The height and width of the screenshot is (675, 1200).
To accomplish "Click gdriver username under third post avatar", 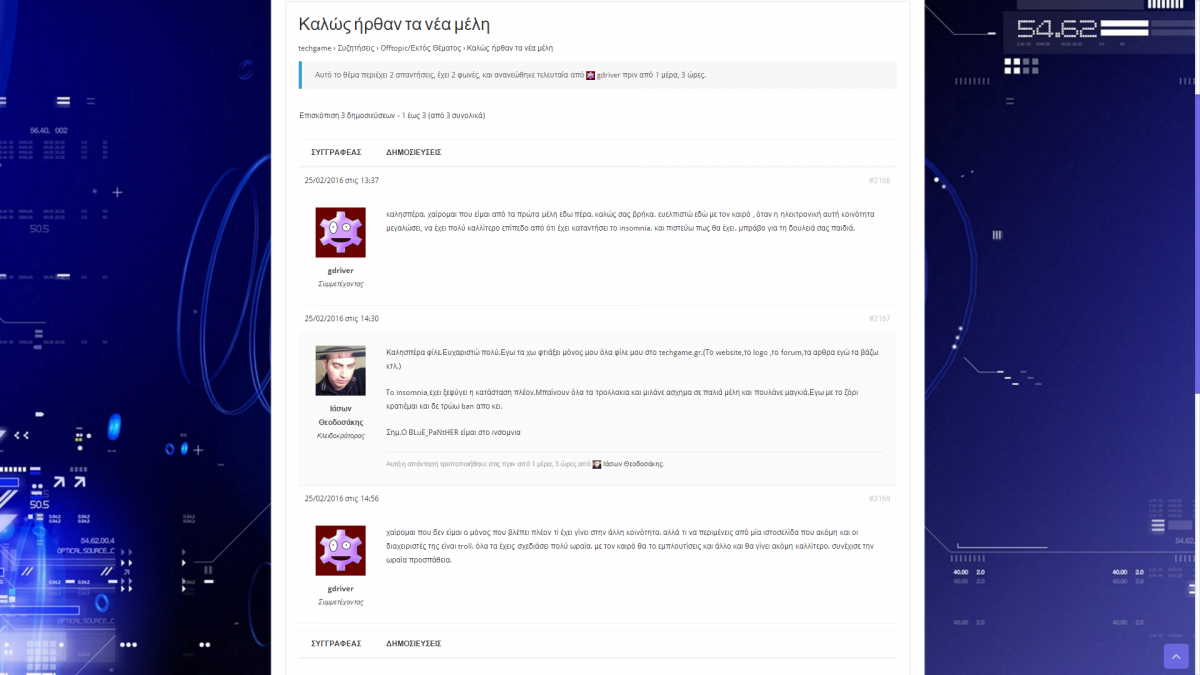I will tap(340, 589).
